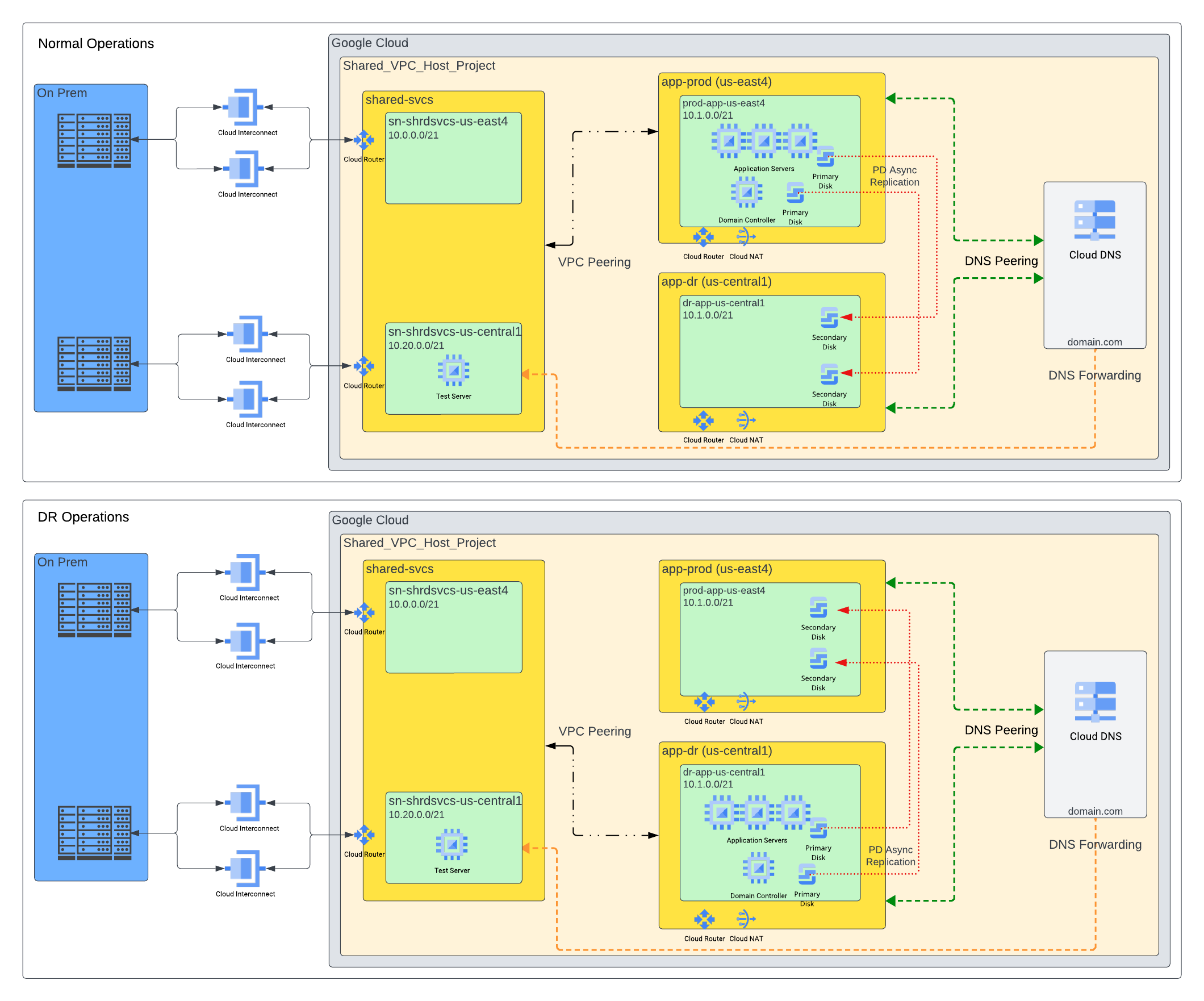Image resolution: width=1204 pixels, height=1001 pixels.
Task: Select "10.20.0.0/21" subnet text in DR Operations
Action: [417, 815]
